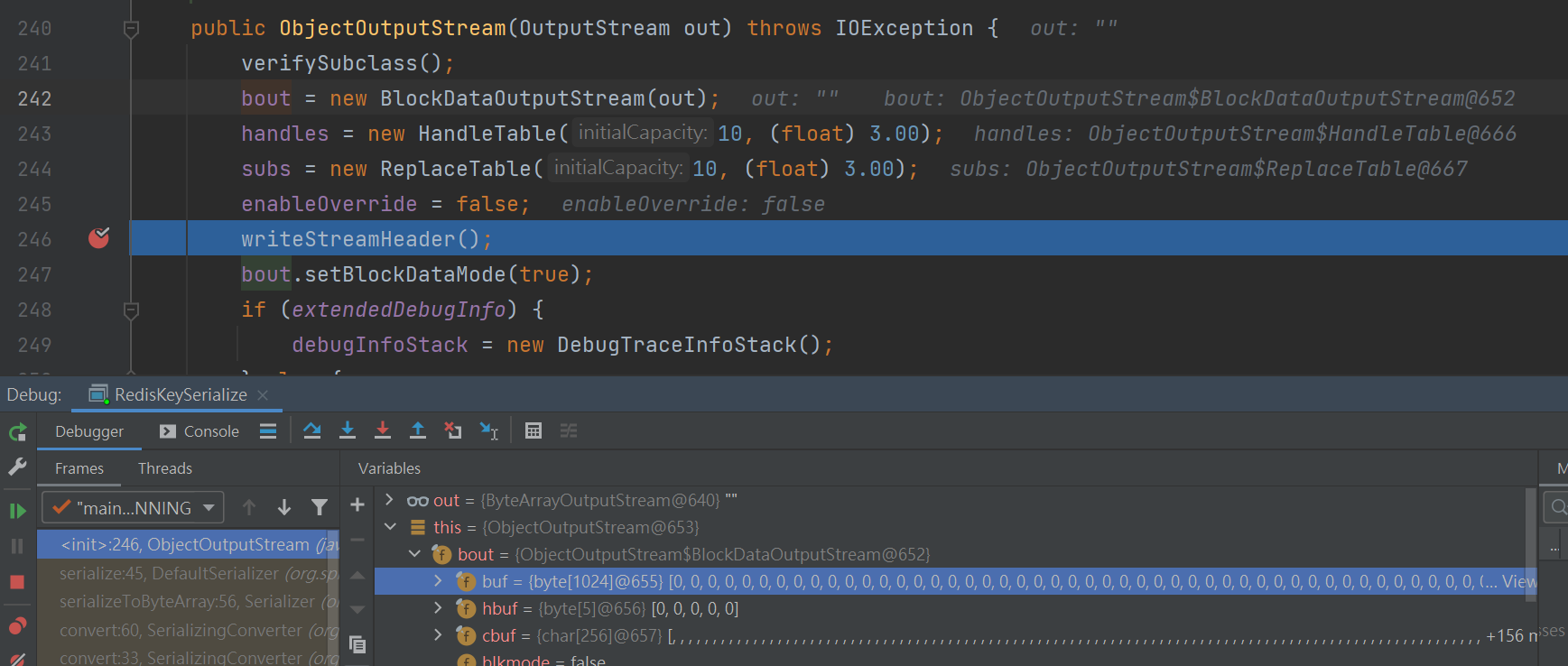Click the frames filter funnel icon
The height and width of the screenshot is (666, 1568).
click(320, 507)
